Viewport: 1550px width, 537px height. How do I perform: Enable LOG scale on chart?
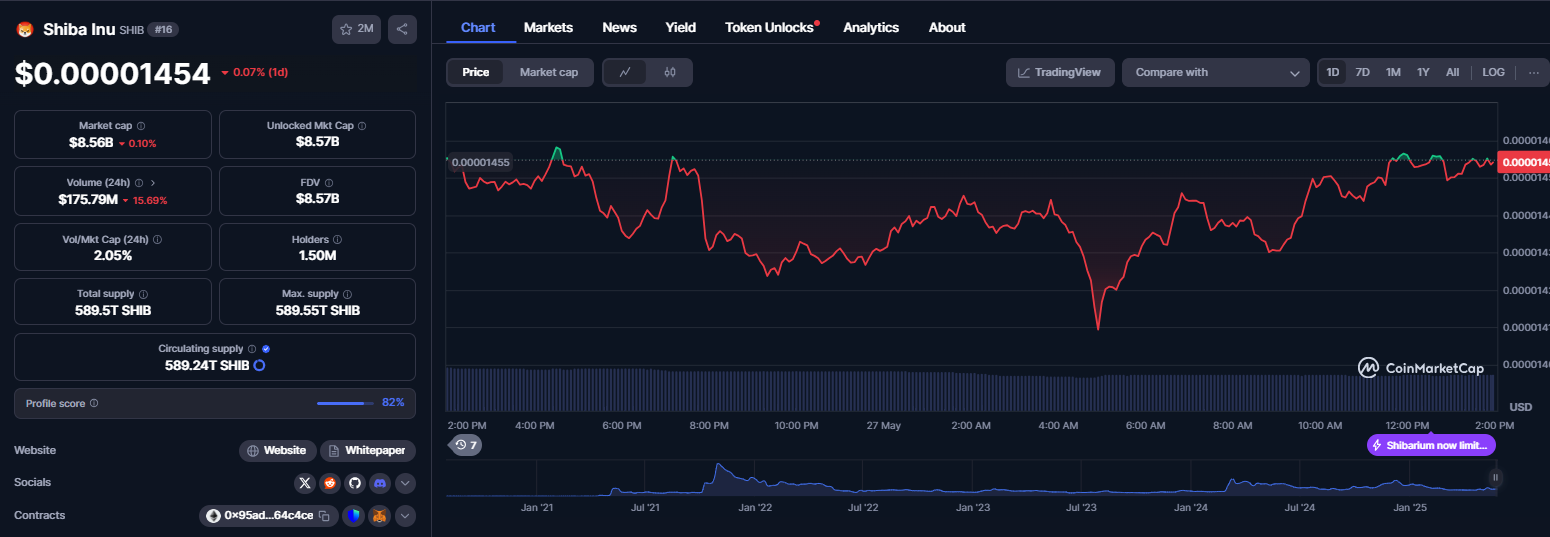[x=1493, y=72]
